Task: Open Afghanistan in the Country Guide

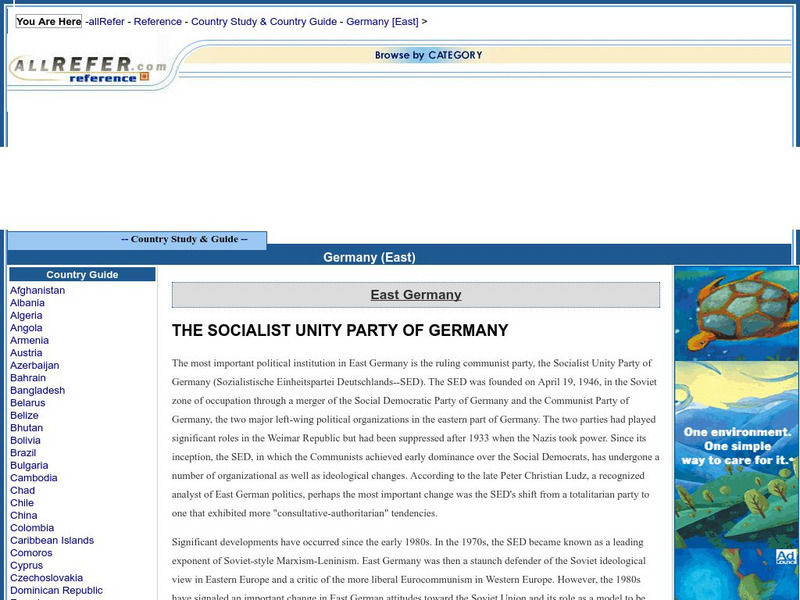Action: point(38,290)
